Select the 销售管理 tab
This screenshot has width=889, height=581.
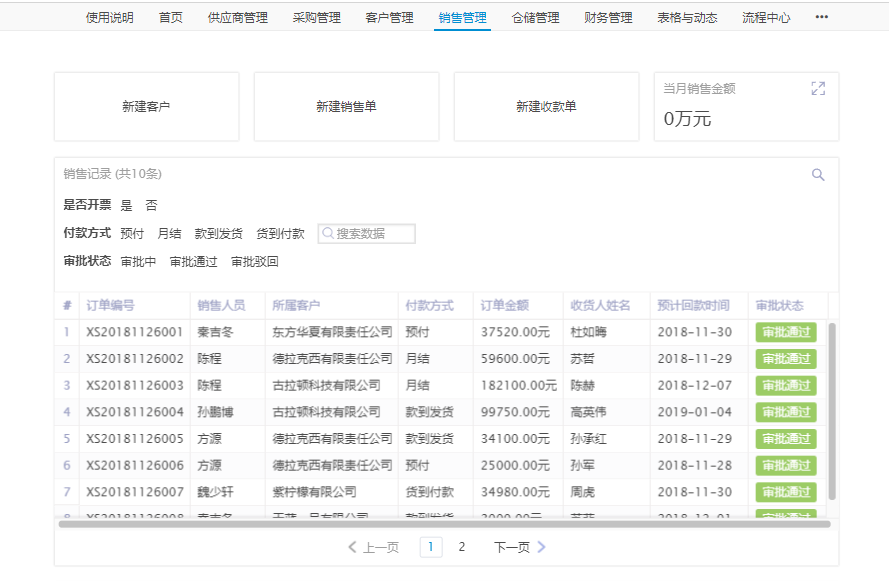(462, 18)
